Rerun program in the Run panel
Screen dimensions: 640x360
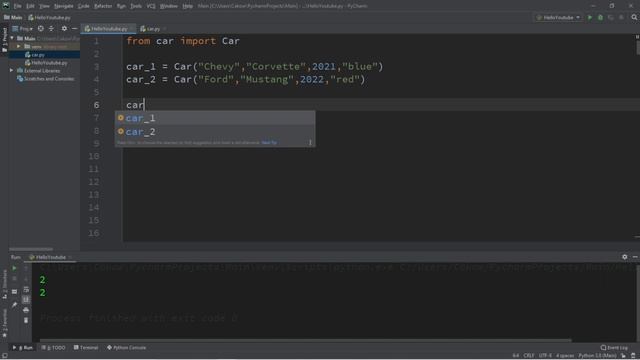(14, 268)
